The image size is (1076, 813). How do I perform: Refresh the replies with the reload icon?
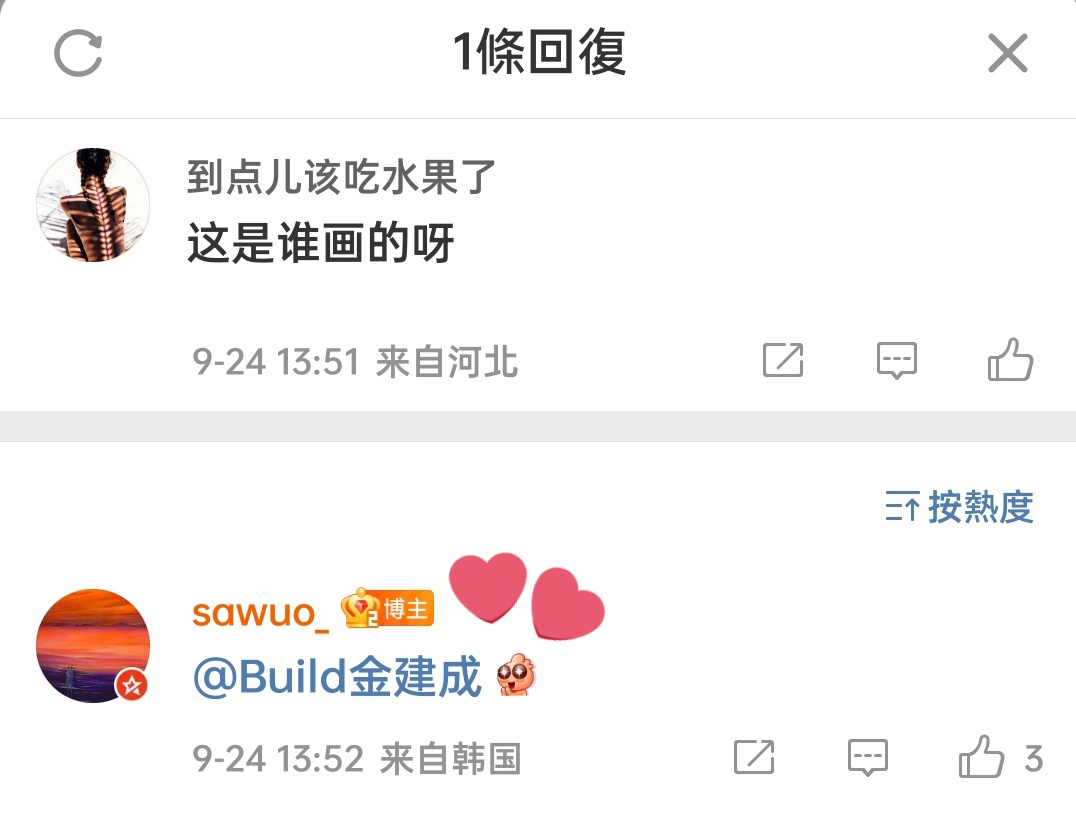pos(78,53)
